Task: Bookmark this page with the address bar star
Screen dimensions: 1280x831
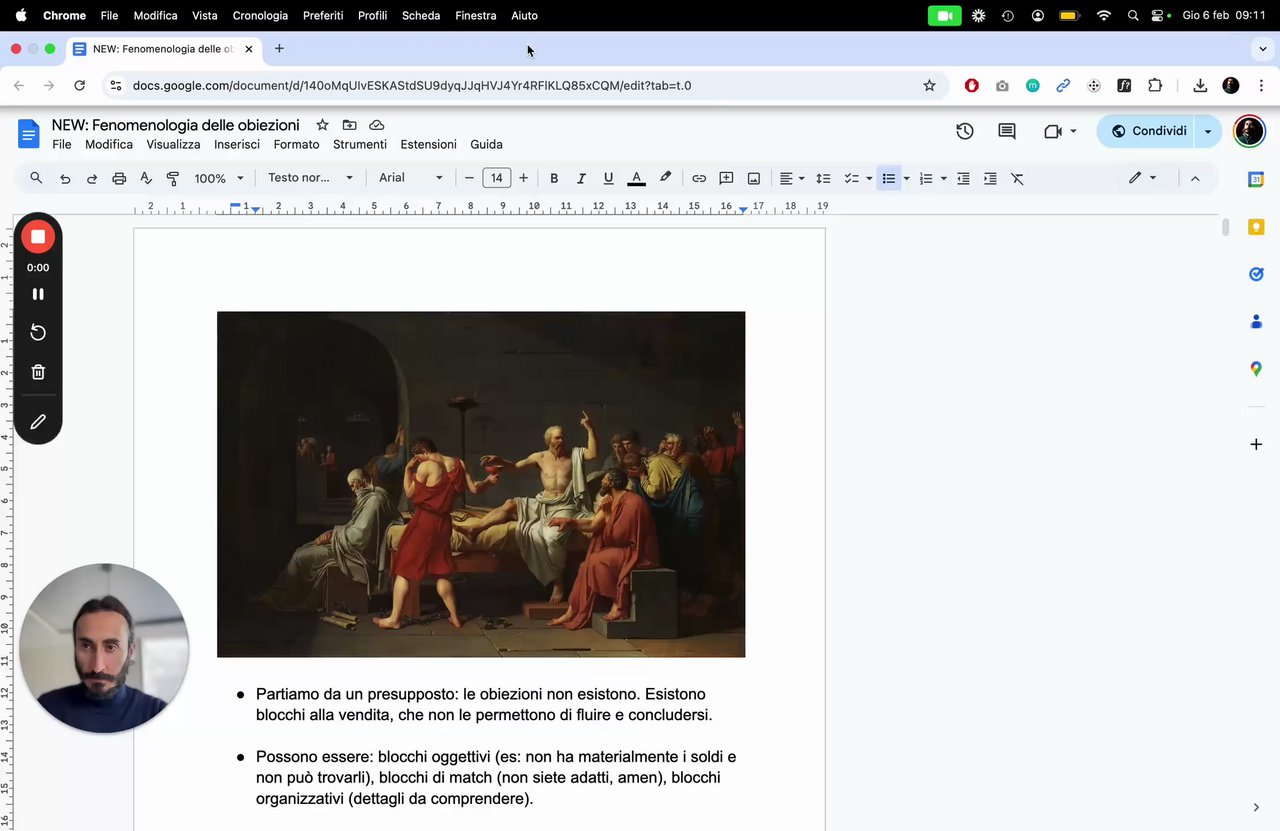Action: tap(929, 86)
